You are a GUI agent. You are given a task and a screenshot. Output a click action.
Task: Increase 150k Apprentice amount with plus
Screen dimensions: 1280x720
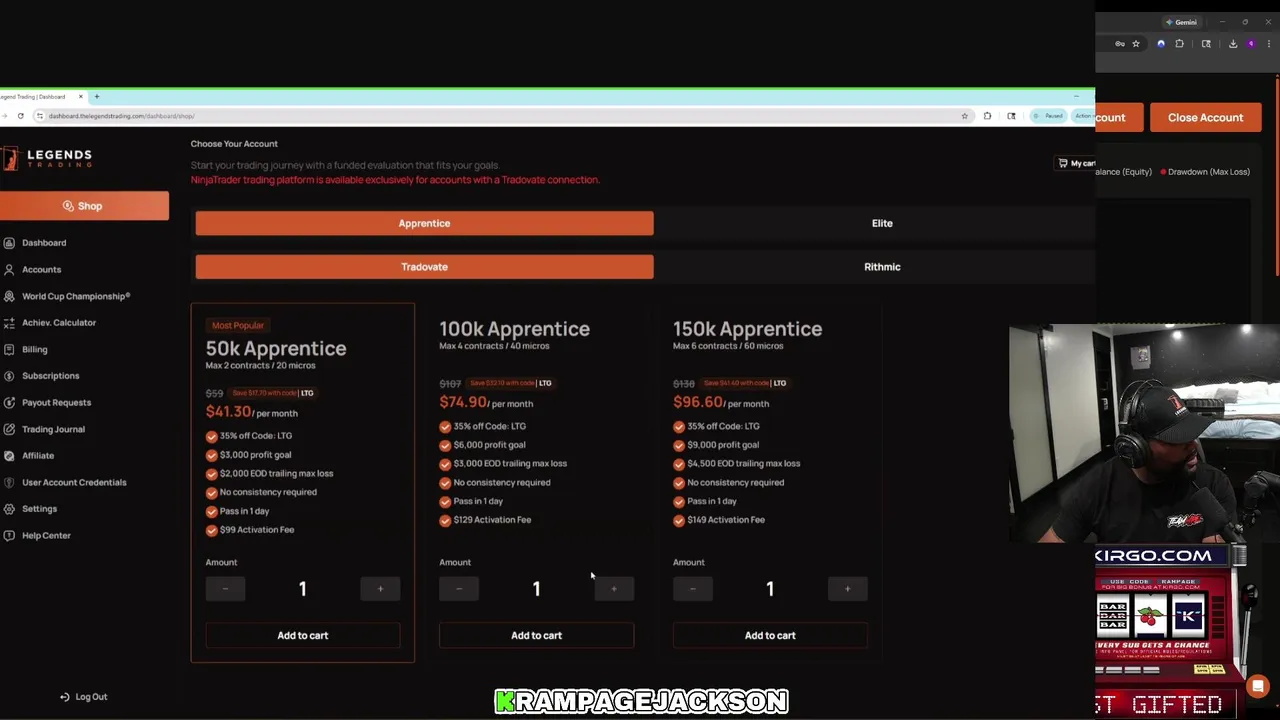(848, 589)
